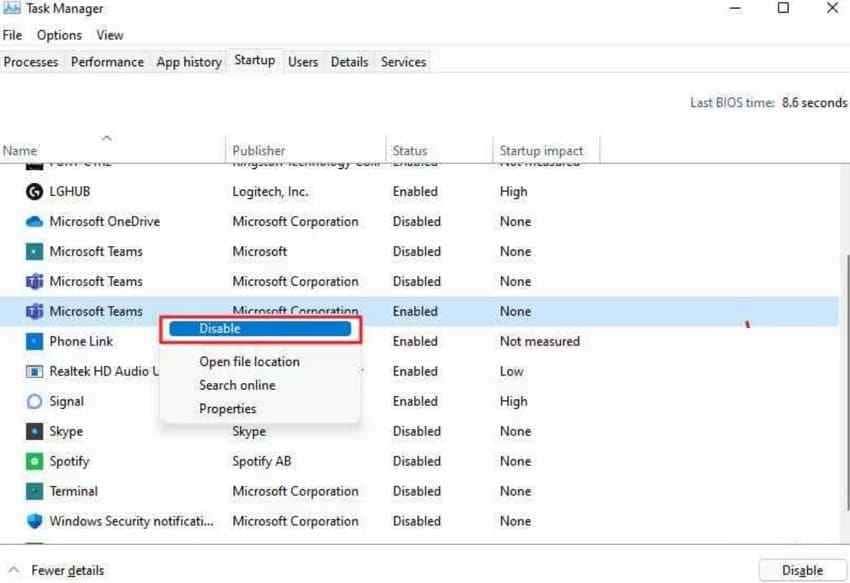Click Low startup impact in Realtek row
The width and height of the screenshot is (850, 583).
tap(512, 371)
